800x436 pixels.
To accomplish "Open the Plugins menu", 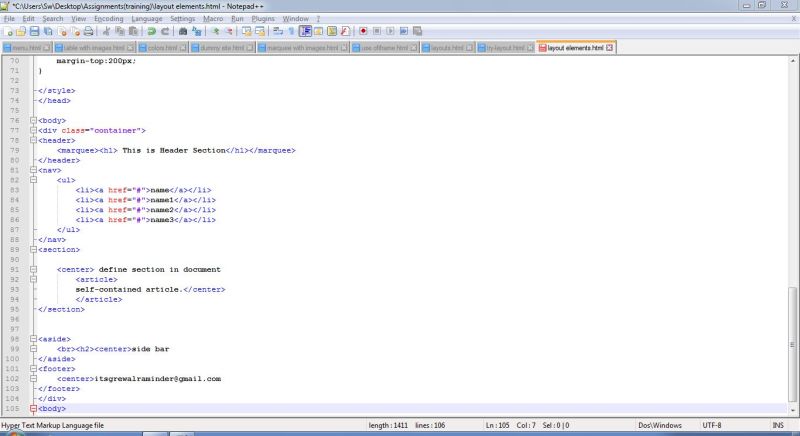I will [x=263, y=19].
